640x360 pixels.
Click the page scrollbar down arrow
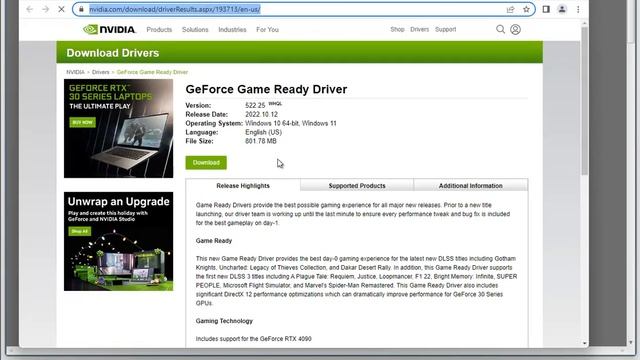pyautogui.click(x=584, y=344)
